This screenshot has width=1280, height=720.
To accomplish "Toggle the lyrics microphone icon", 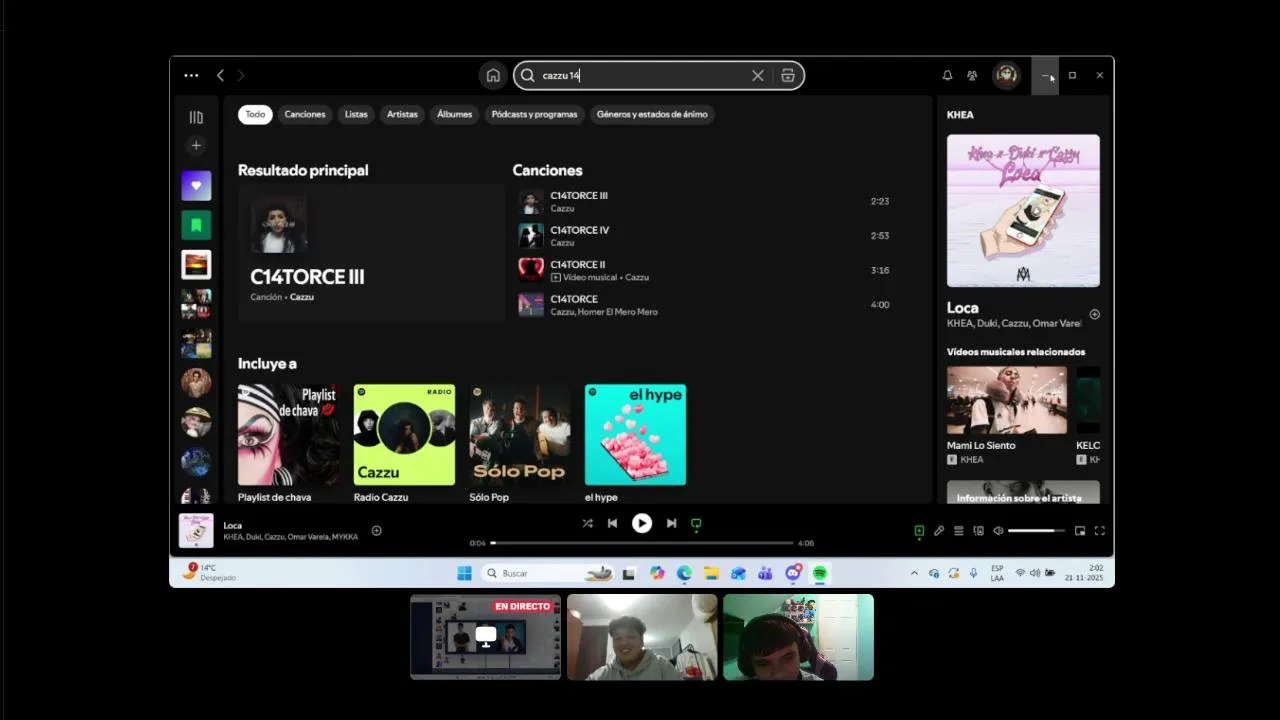I will (939, 531).
